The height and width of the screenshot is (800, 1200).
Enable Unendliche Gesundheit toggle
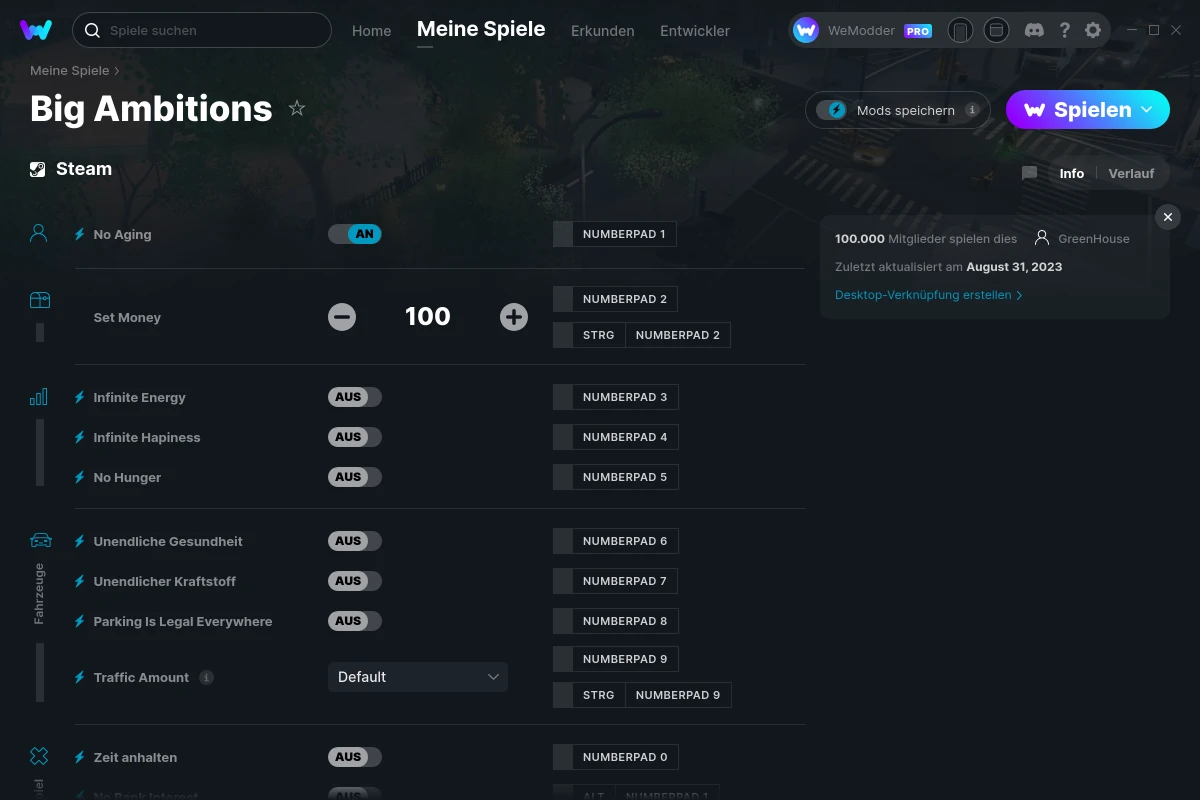pyautogui.click(x=355, y=541)
